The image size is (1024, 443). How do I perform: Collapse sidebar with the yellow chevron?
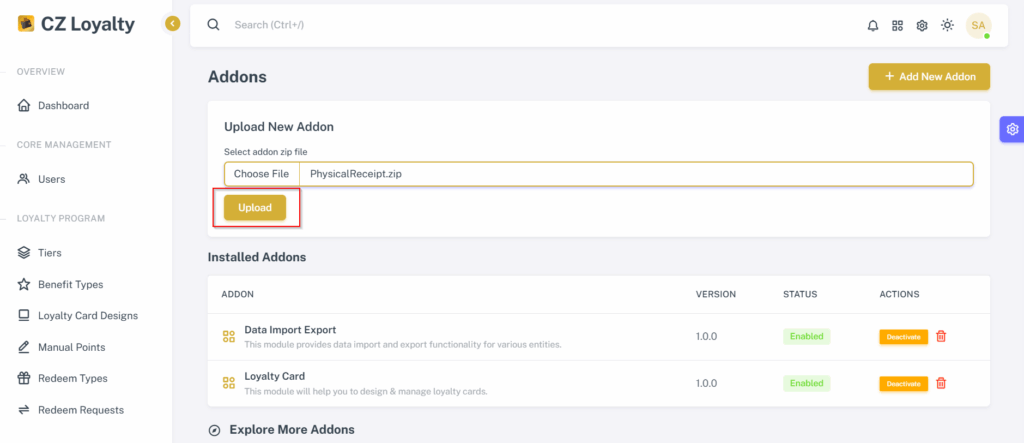(172, 24)
